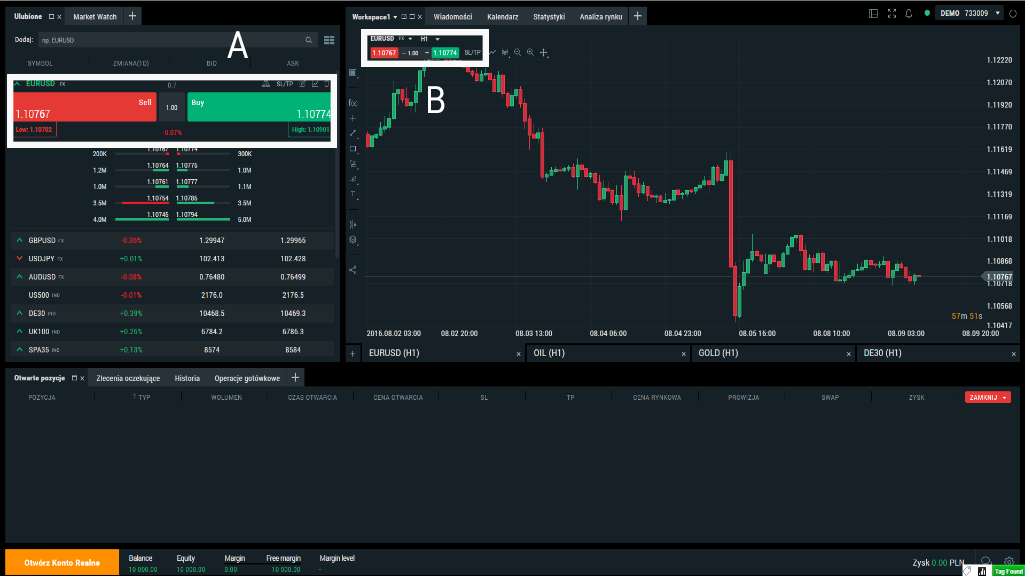Viewport: 1025px width, 576px height.
Task: Open the layers tool in chart sidebar
Action: click(353, 240)
